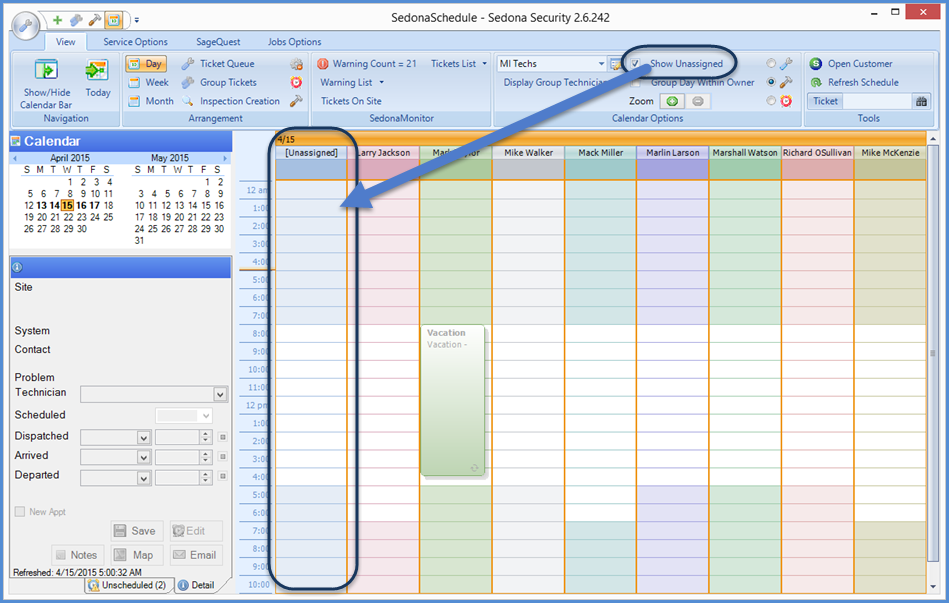
Task: Select the wrench radio button option
Action: point(771,63)
